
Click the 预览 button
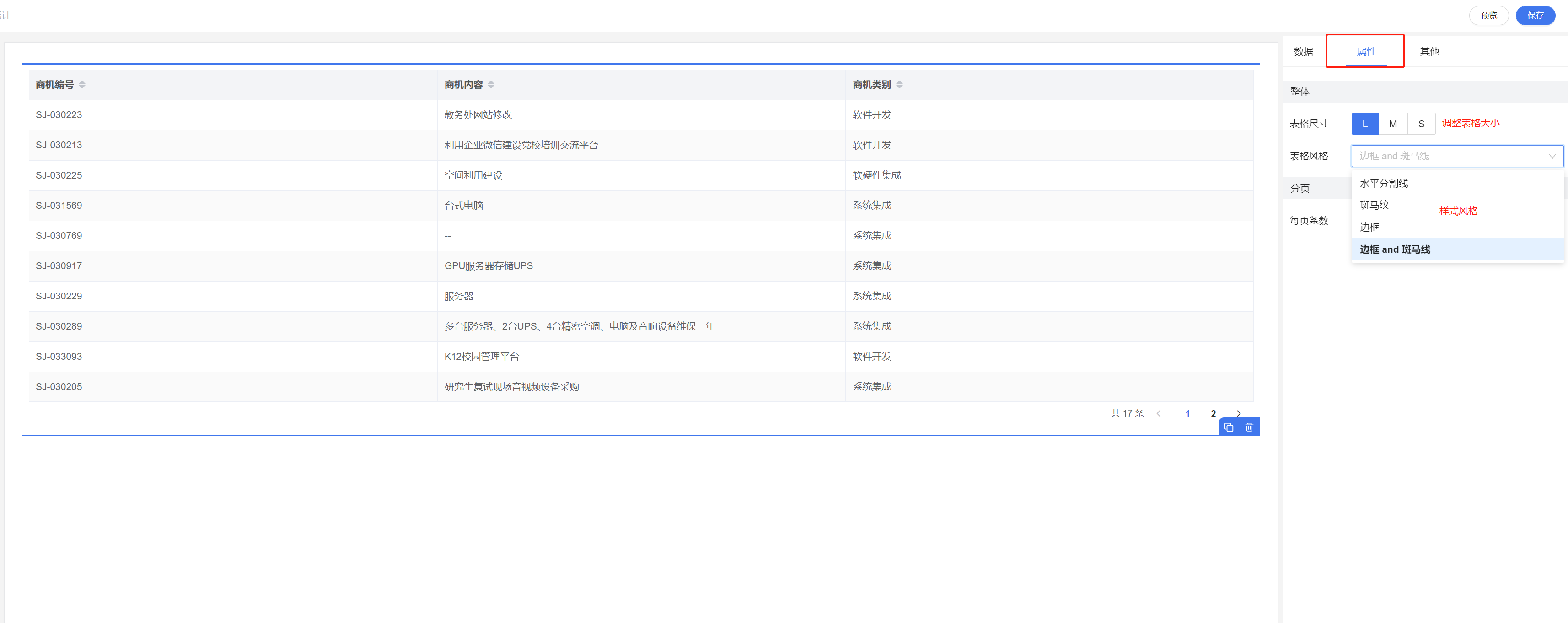click(1488, 15)
